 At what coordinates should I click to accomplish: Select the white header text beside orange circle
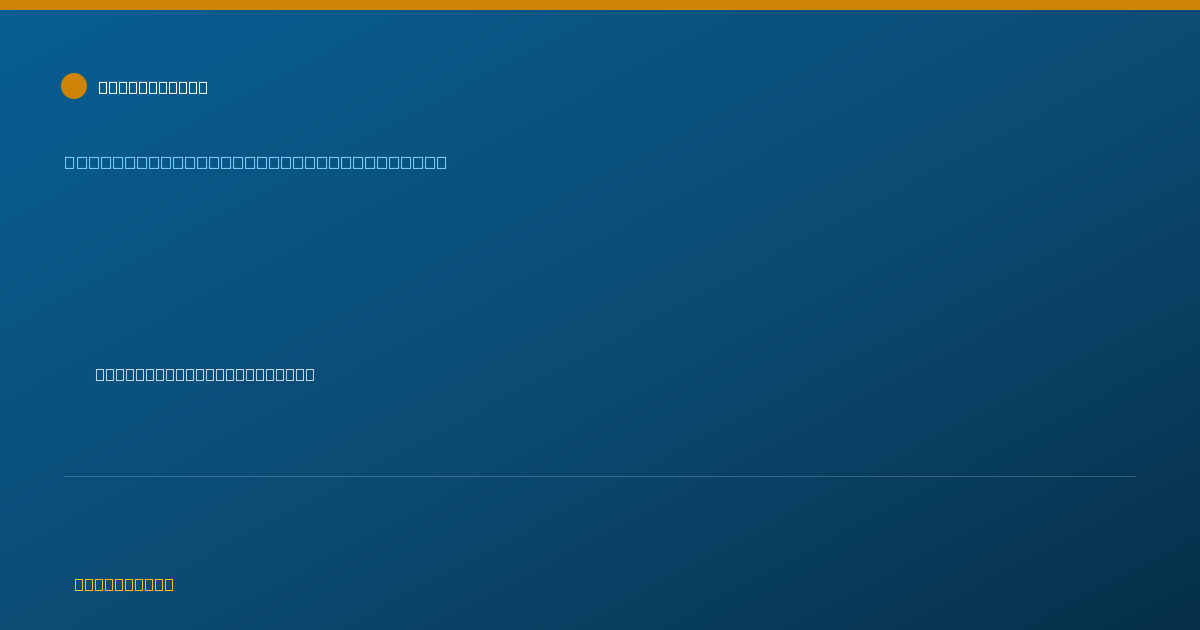(x=153, y=87)
